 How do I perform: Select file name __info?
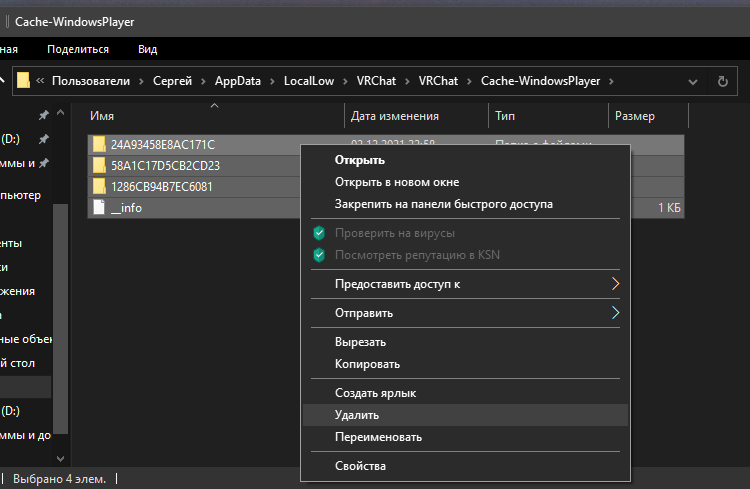(126, 208)
